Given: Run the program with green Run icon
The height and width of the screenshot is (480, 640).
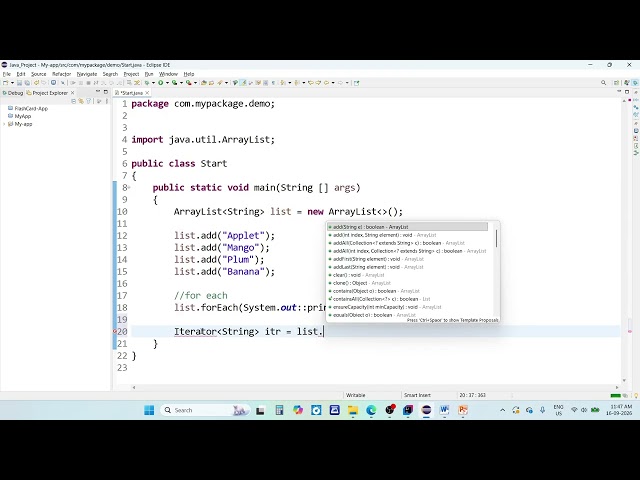Looking at the screenshot, I should (161, 83).
